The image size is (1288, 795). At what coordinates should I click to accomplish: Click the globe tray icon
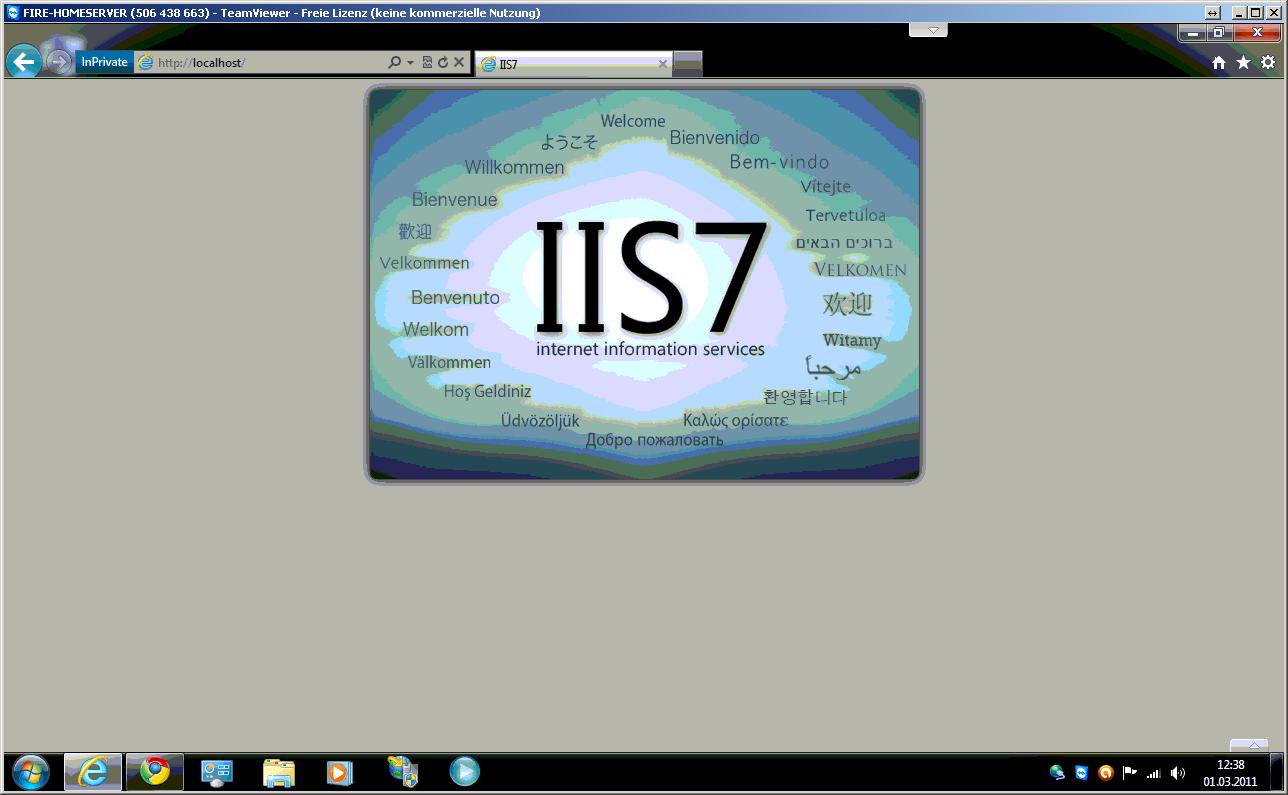tap(1057, 772)
